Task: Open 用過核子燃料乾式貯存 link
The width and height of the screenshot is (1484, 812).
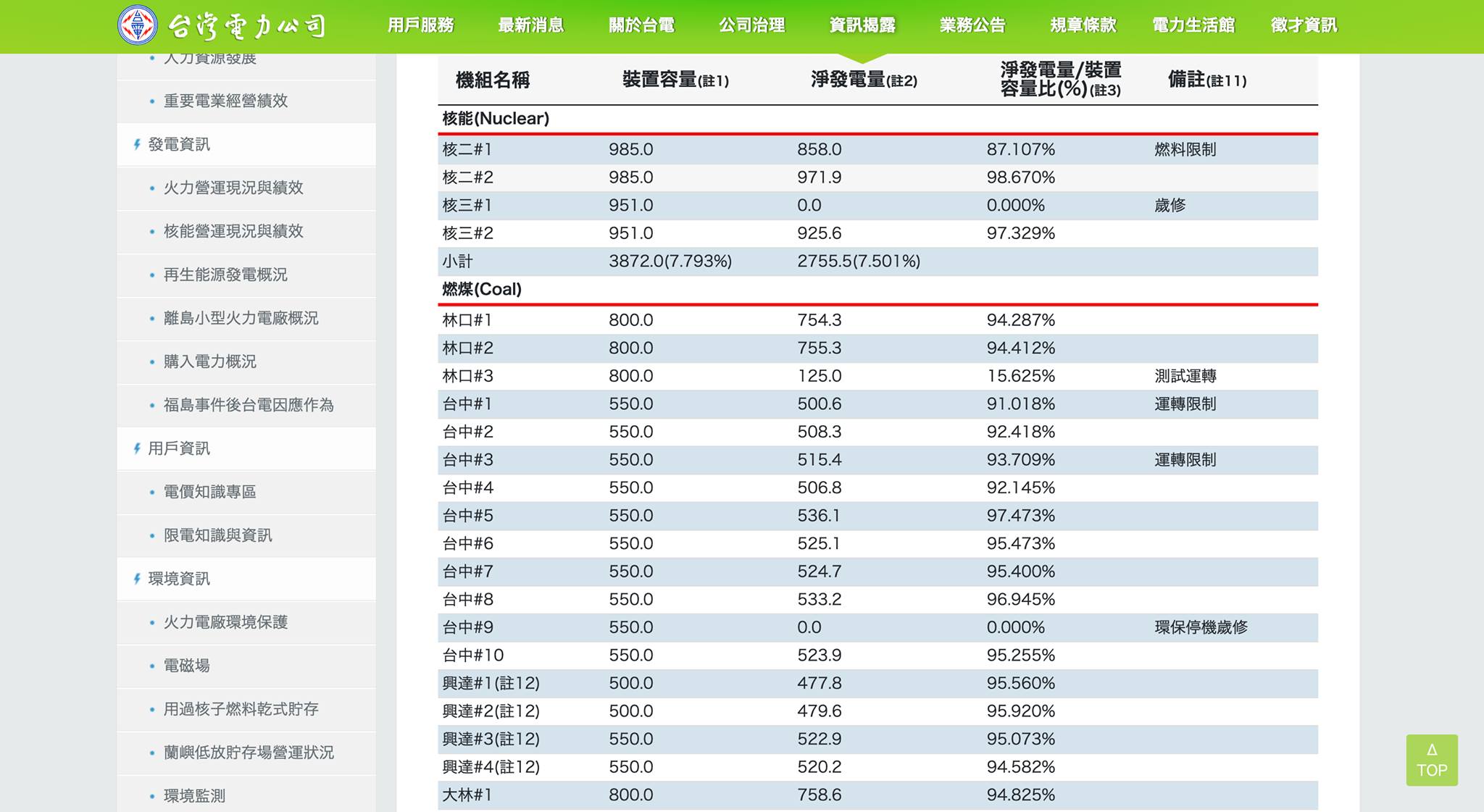Action: [241, 709]
